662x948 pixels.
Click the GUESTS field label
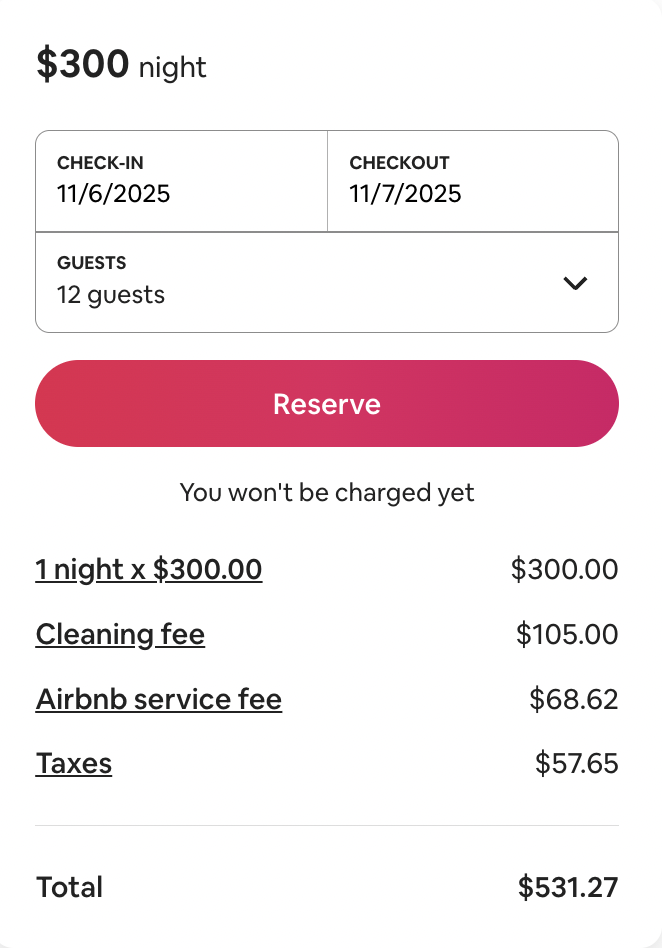click(x=91, y=263)
